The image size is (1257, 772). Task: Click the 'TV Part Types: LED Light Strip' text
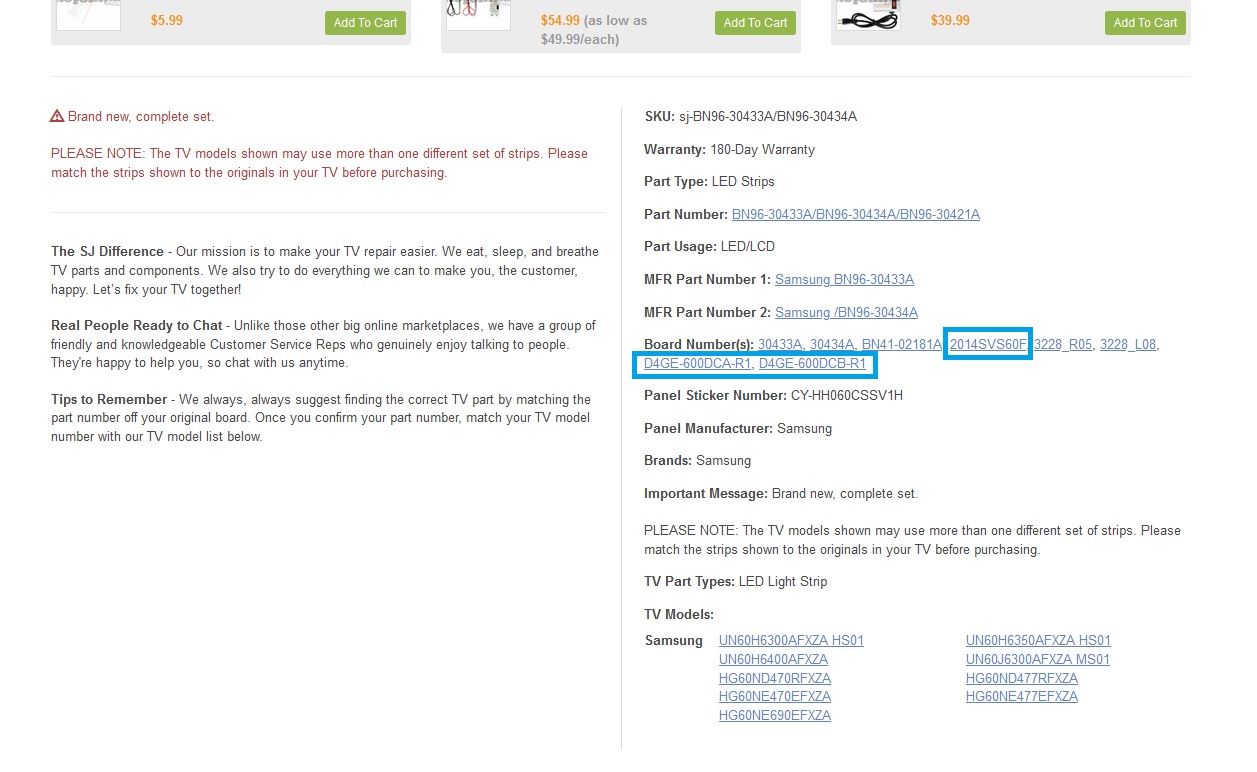click(735, 582)
